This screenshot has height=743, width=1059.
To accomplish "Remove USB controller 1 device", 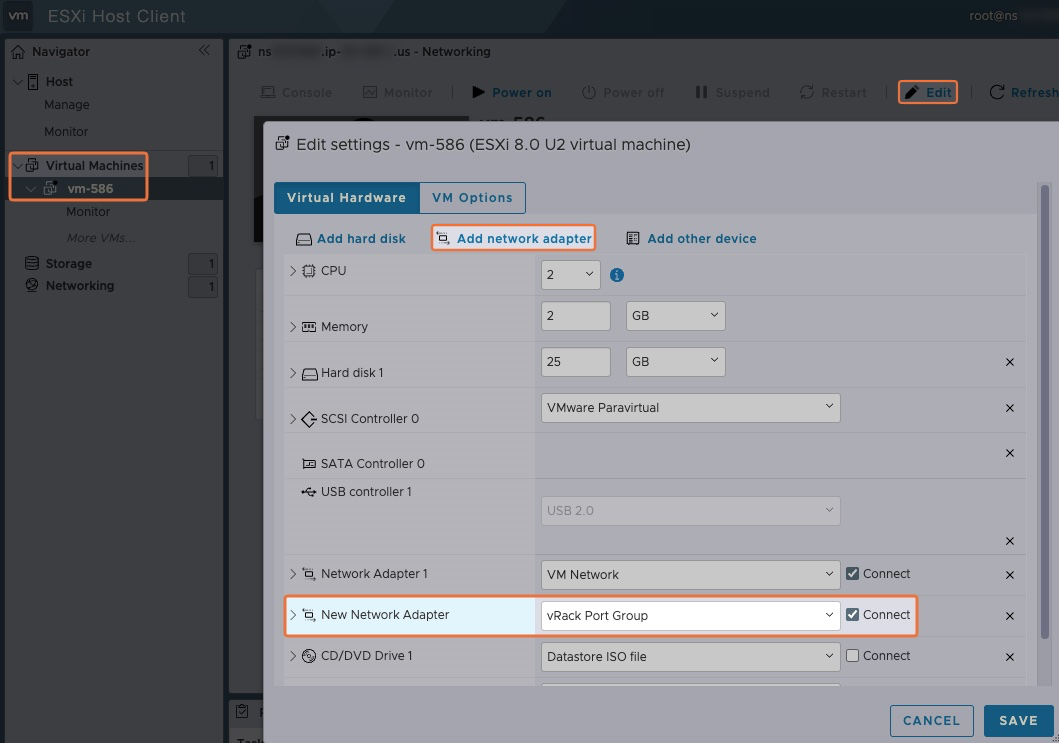I will coord(1010,541).
